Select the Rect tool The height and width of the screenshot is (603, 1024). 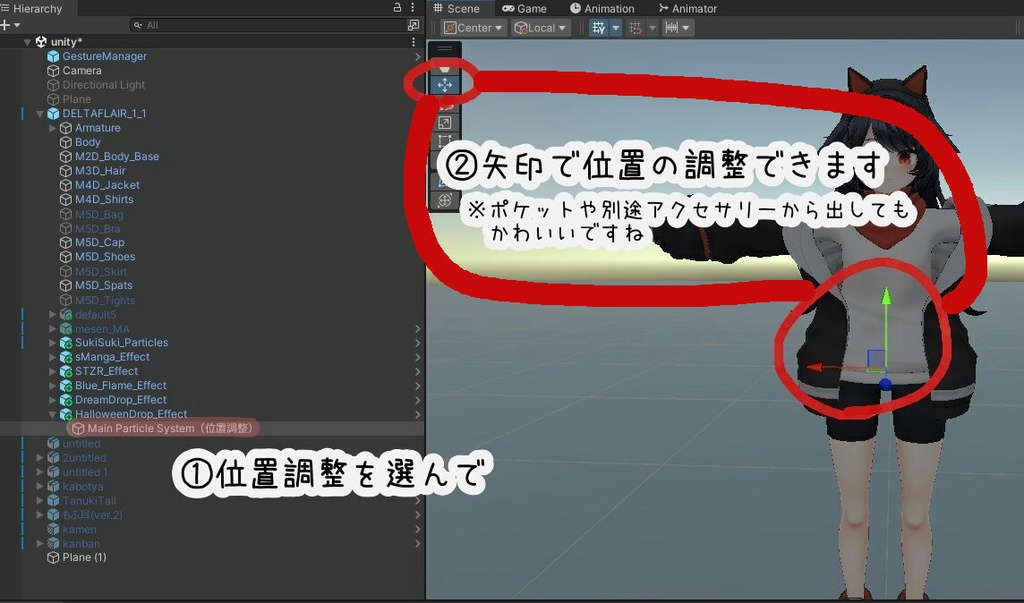tap(445, 140)
